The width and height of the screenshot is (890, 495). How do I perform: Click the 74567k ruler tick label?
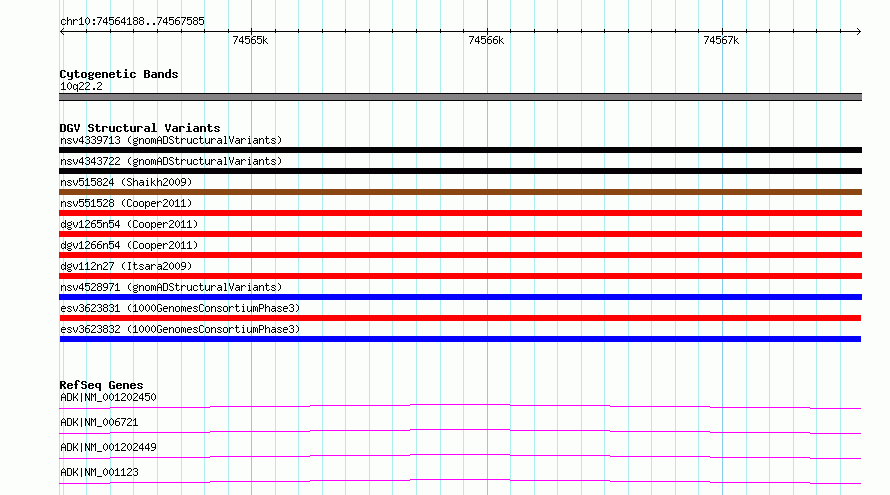point(721,40)
